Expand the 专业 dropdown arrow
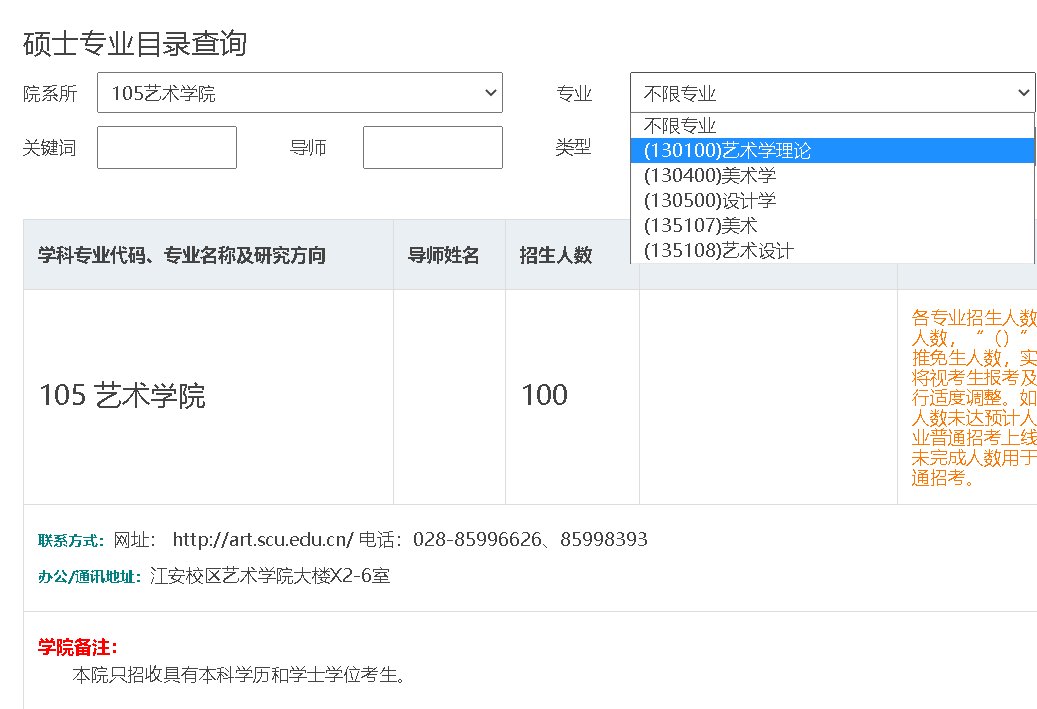 pyautogui.click(x=1025, y=92)
